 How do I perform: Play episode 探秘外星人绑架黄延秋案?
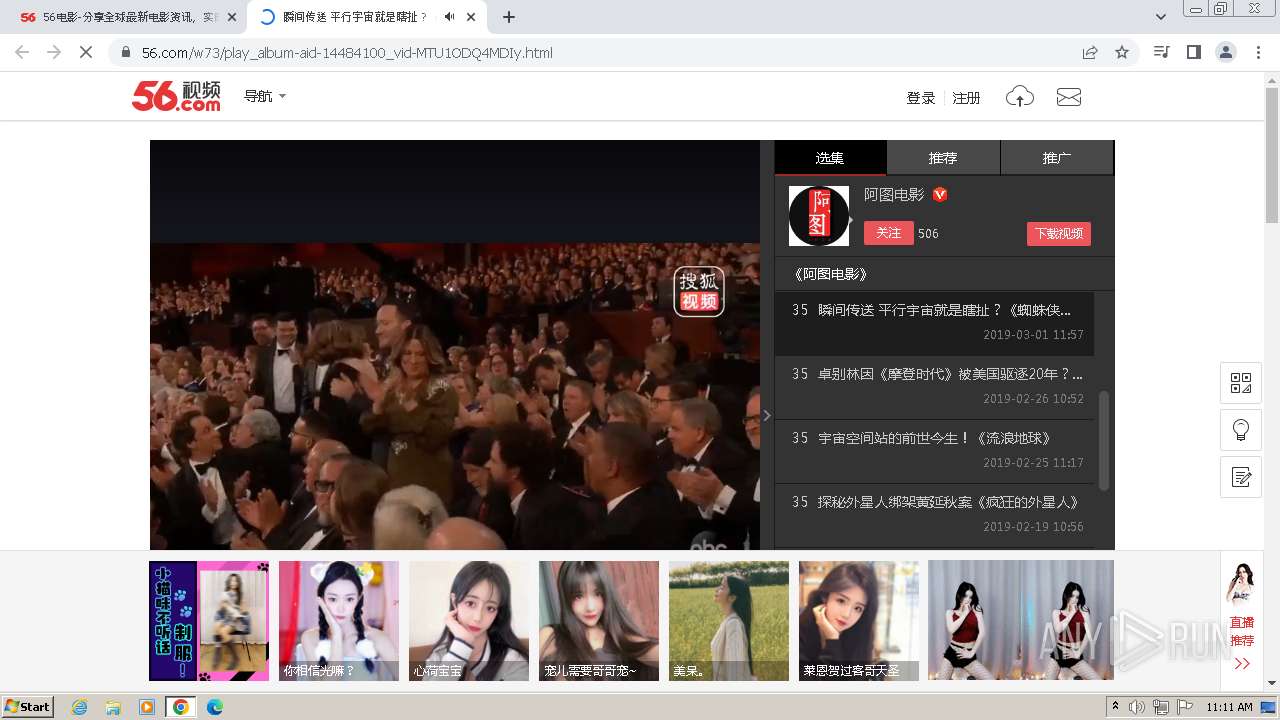click(x=934, y=515)
